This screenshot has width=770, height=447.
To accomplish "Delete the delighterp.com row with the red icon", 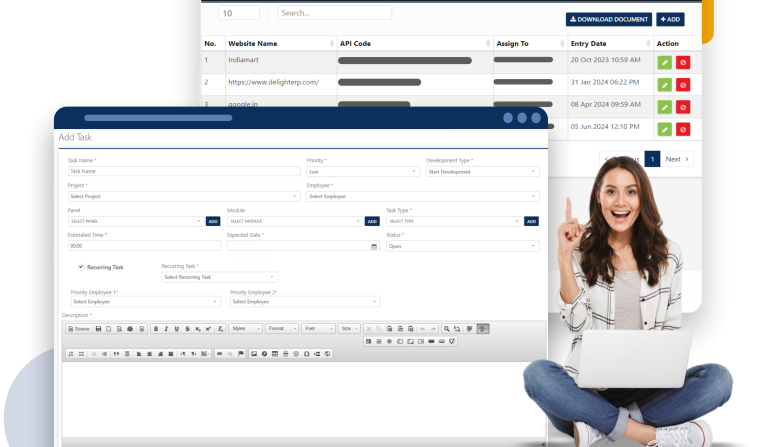I will pyautogui.click(x=683, y=85).
